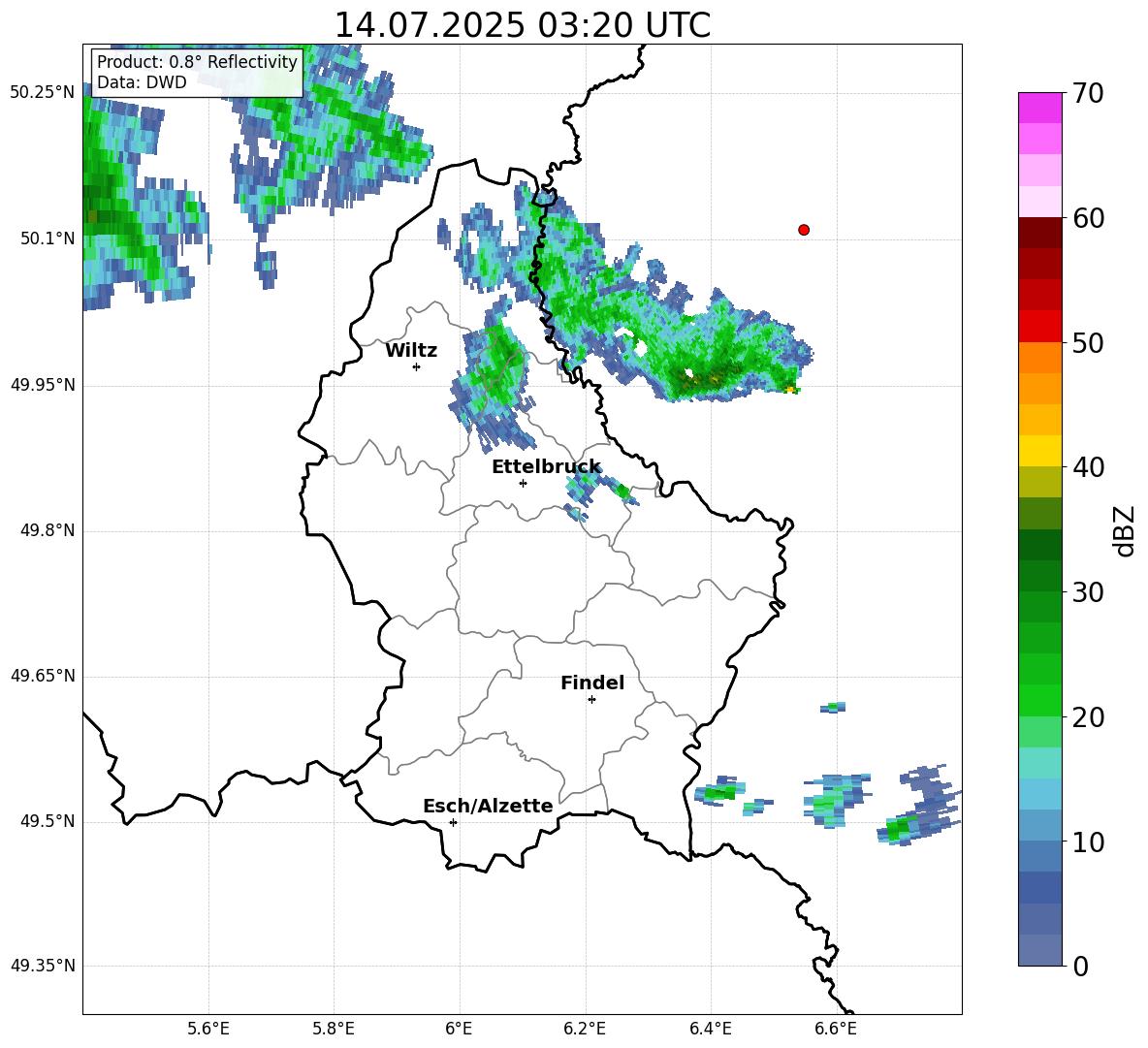Screen dimensions: 1148x1048
Task: Click the 6°E longitude label
Action: (459, 1029)
